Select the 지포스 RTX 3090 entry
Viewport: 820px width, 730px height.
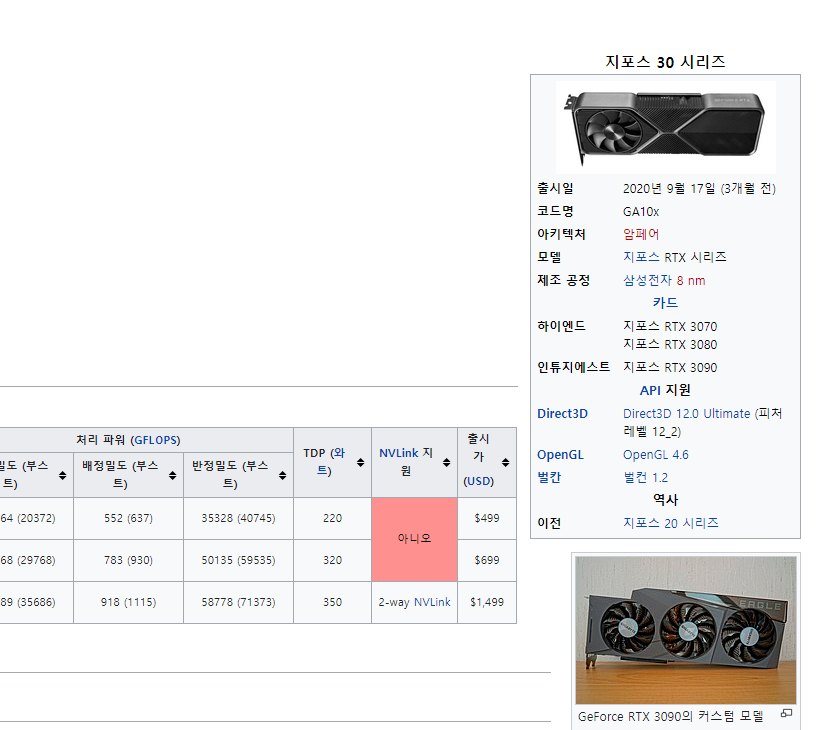pos(670,368)
